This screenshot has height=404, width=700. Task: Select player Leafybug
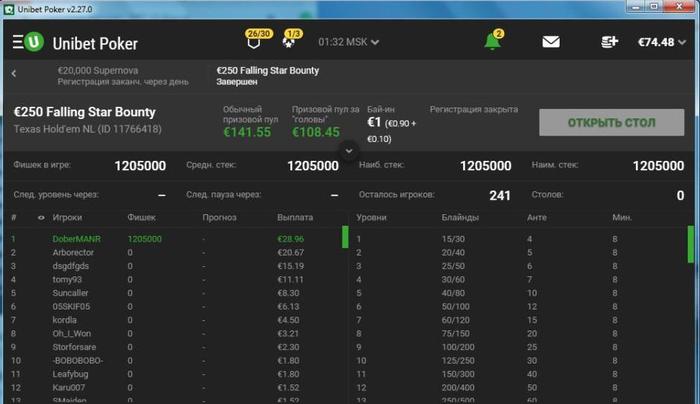pyautogui.click(x=70, y=374)
